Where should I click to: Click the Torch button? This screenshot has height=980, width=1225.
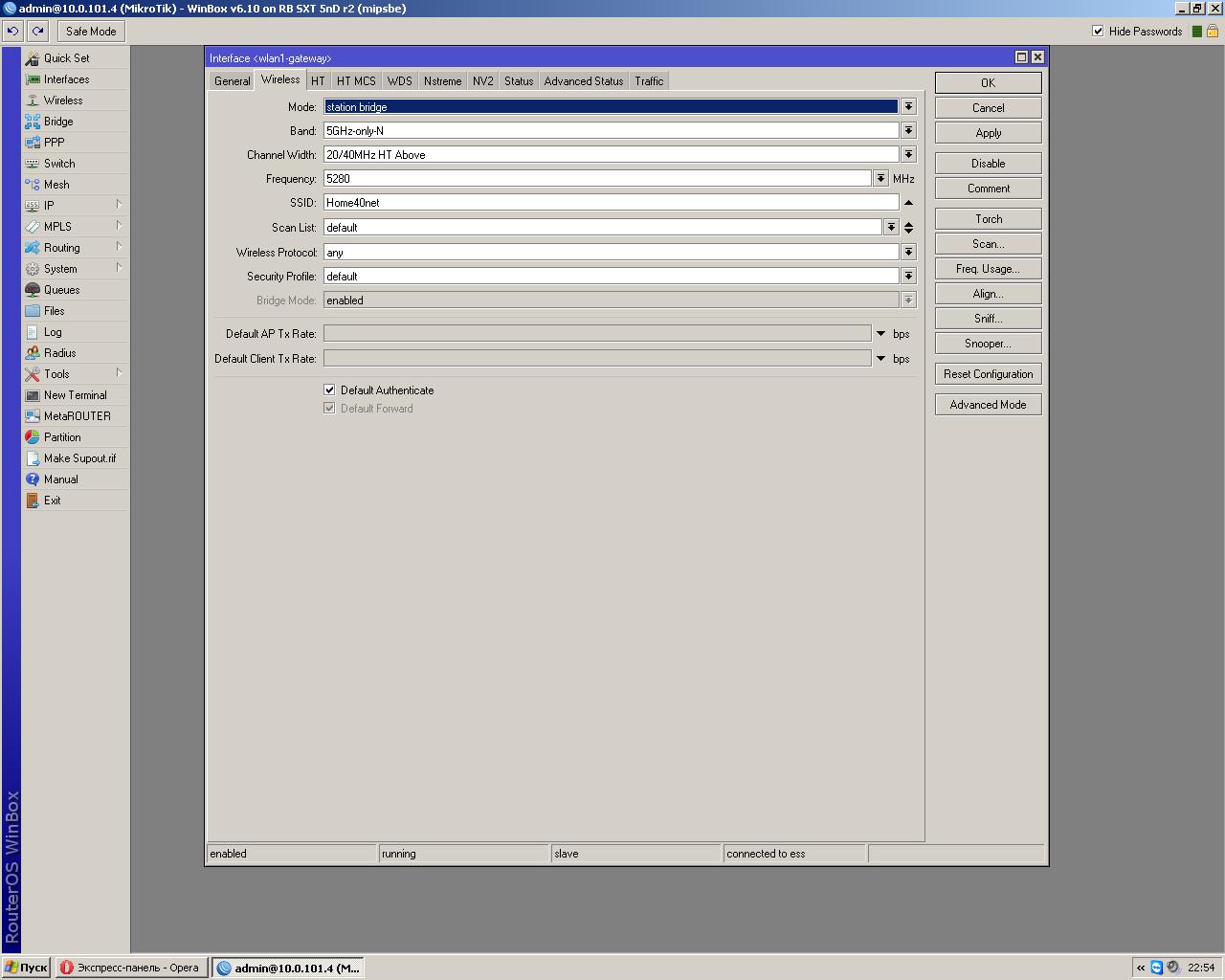click(x=988, y=219)
